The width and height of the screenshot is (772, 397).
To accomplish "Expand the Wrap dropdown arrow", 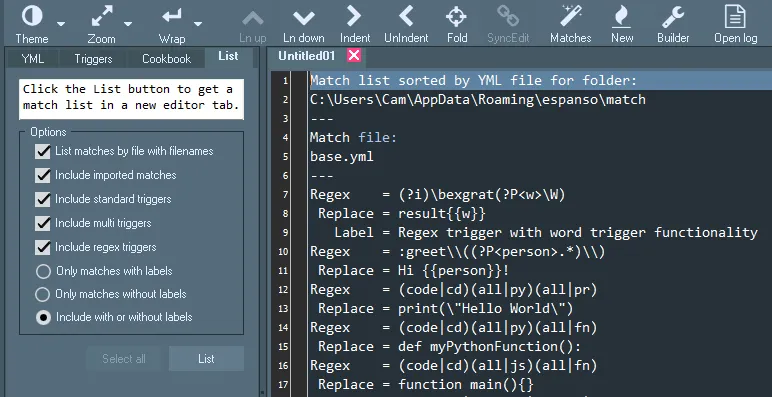I will 198,24.
